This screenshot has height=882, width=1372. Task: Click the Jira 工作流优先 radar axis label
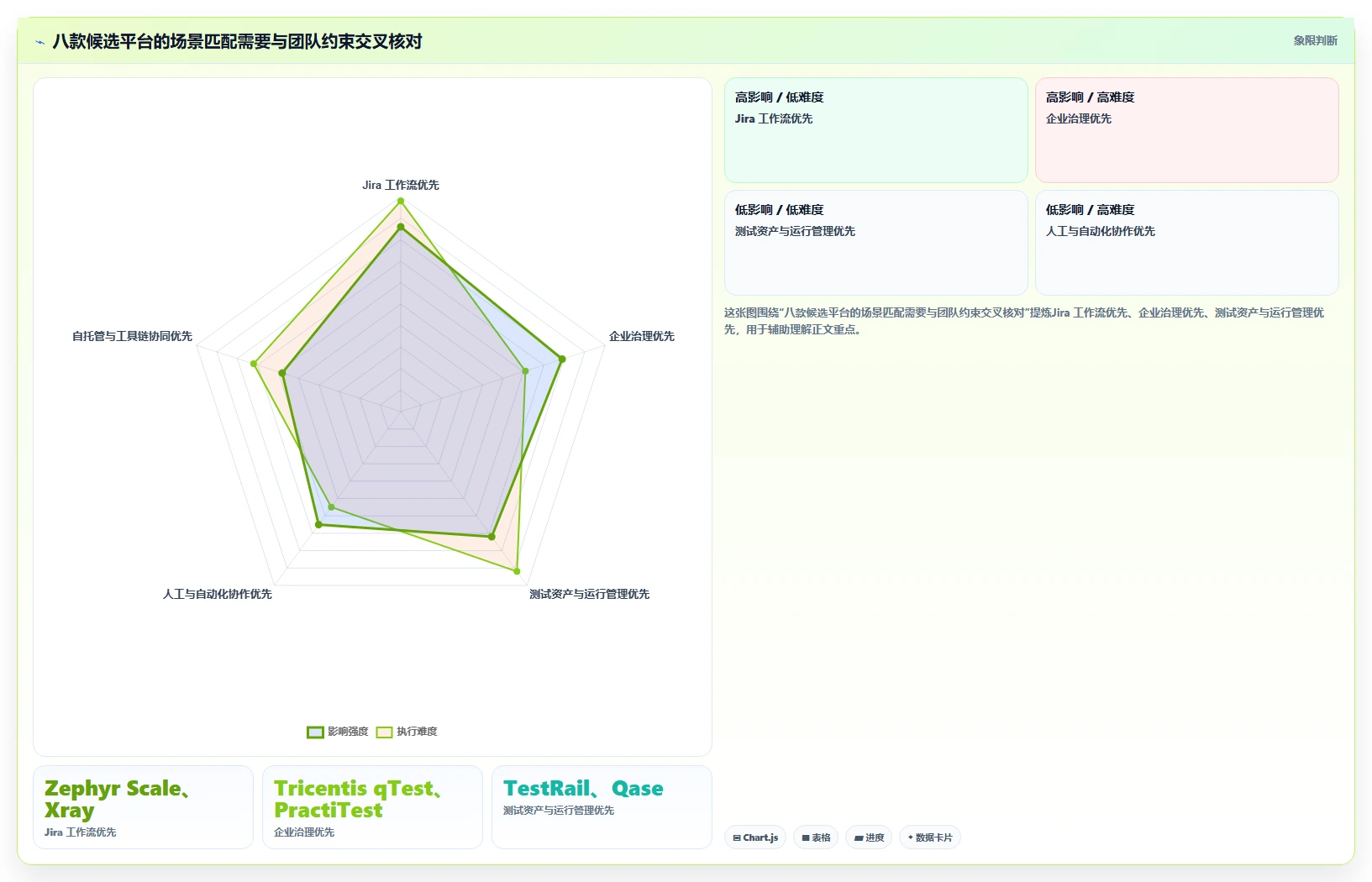(x=401, y=185)
